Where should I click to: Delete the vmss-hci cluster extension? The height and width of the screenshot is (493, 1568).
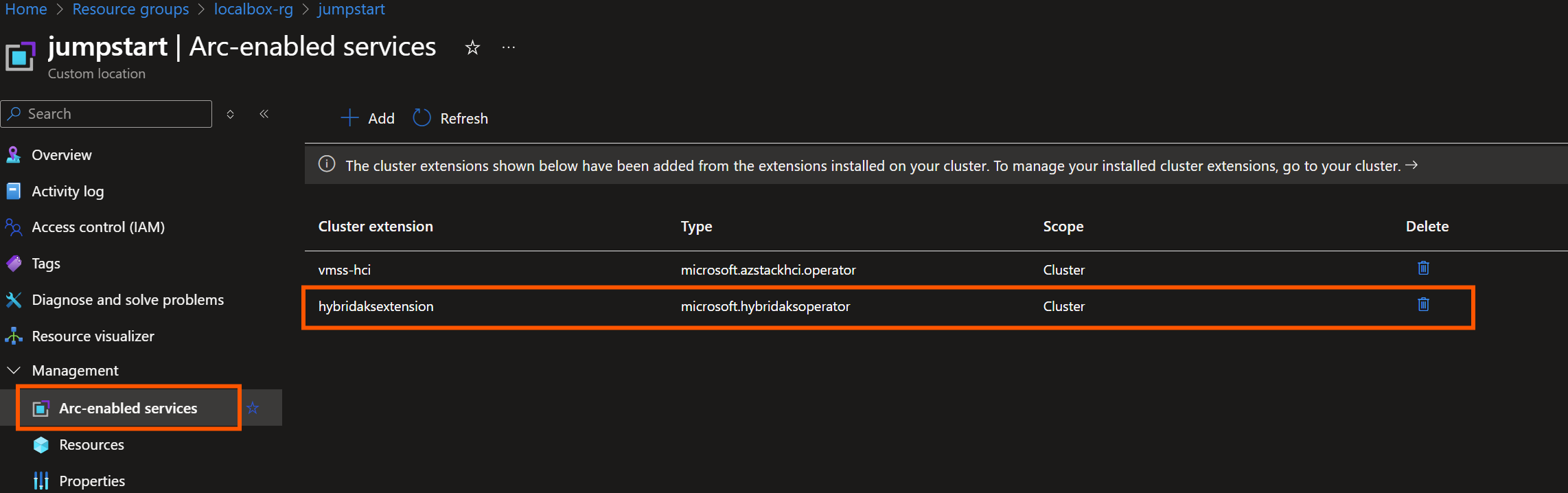click(1423, 268)
